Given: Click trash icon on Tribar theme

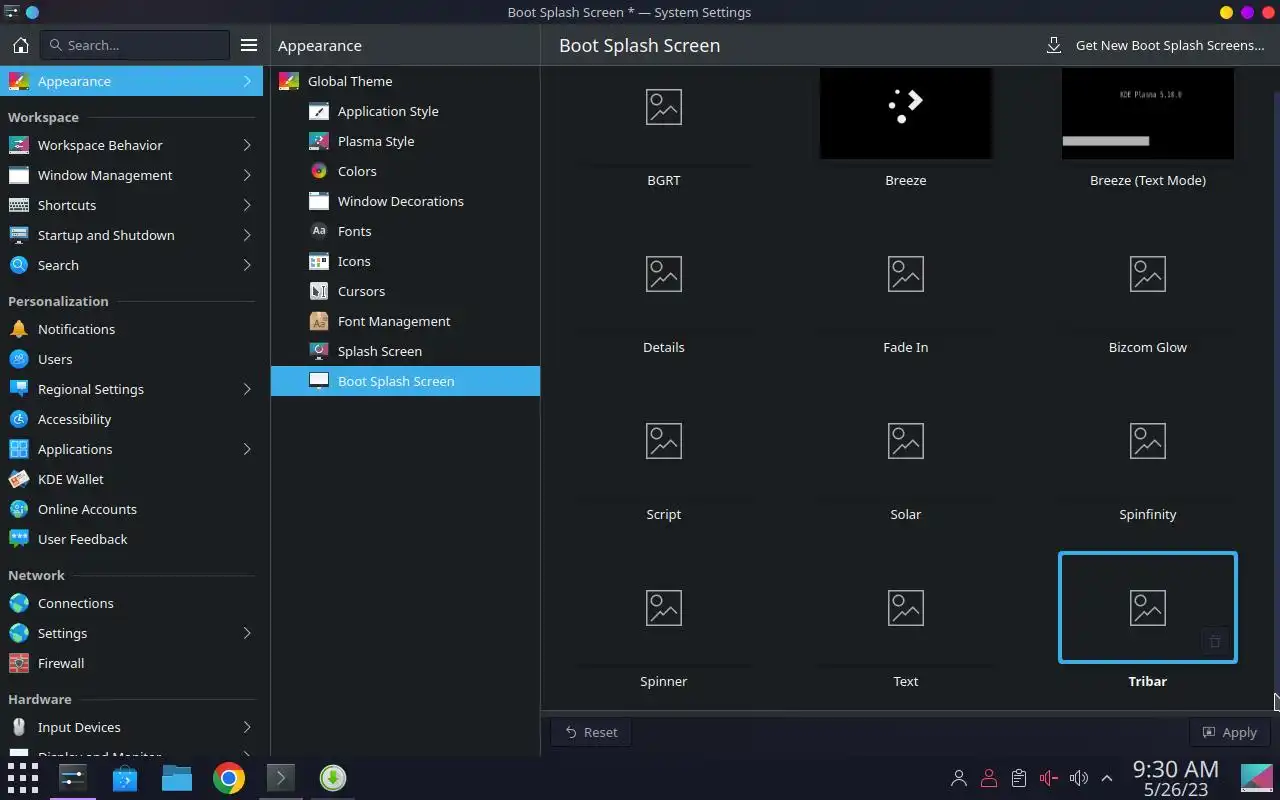Looking at the screenshot, I should pos(1215,642).
